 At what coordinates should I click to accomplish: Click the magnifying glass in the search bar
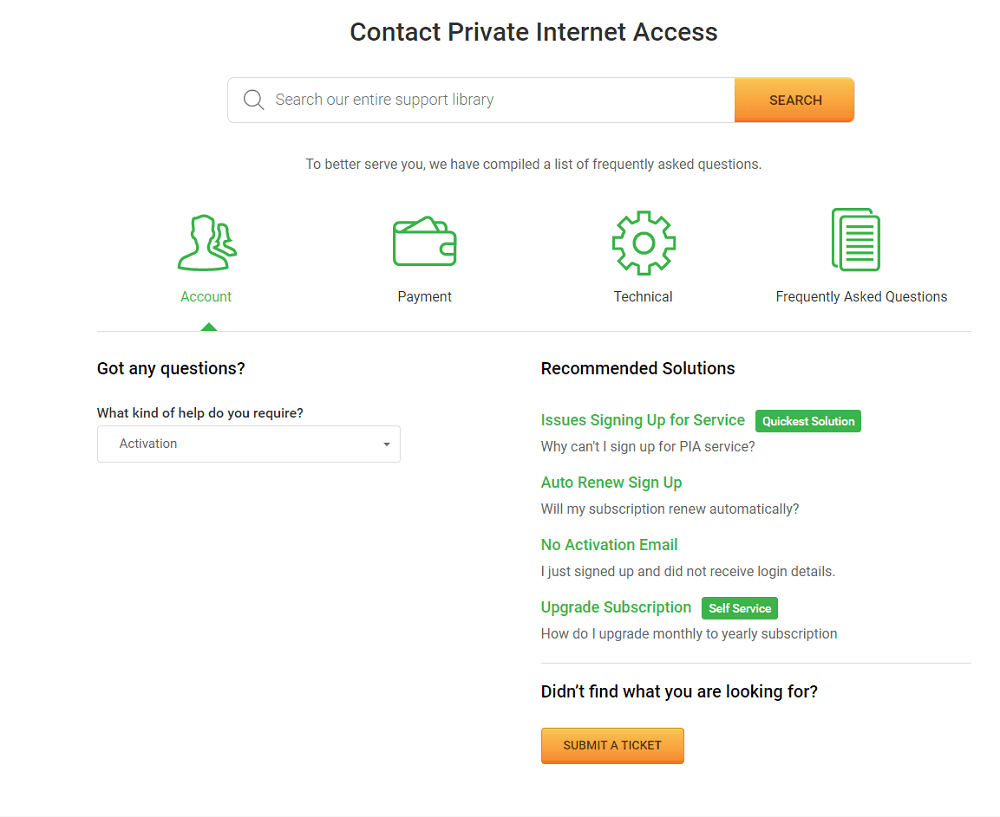coord(253,99)
